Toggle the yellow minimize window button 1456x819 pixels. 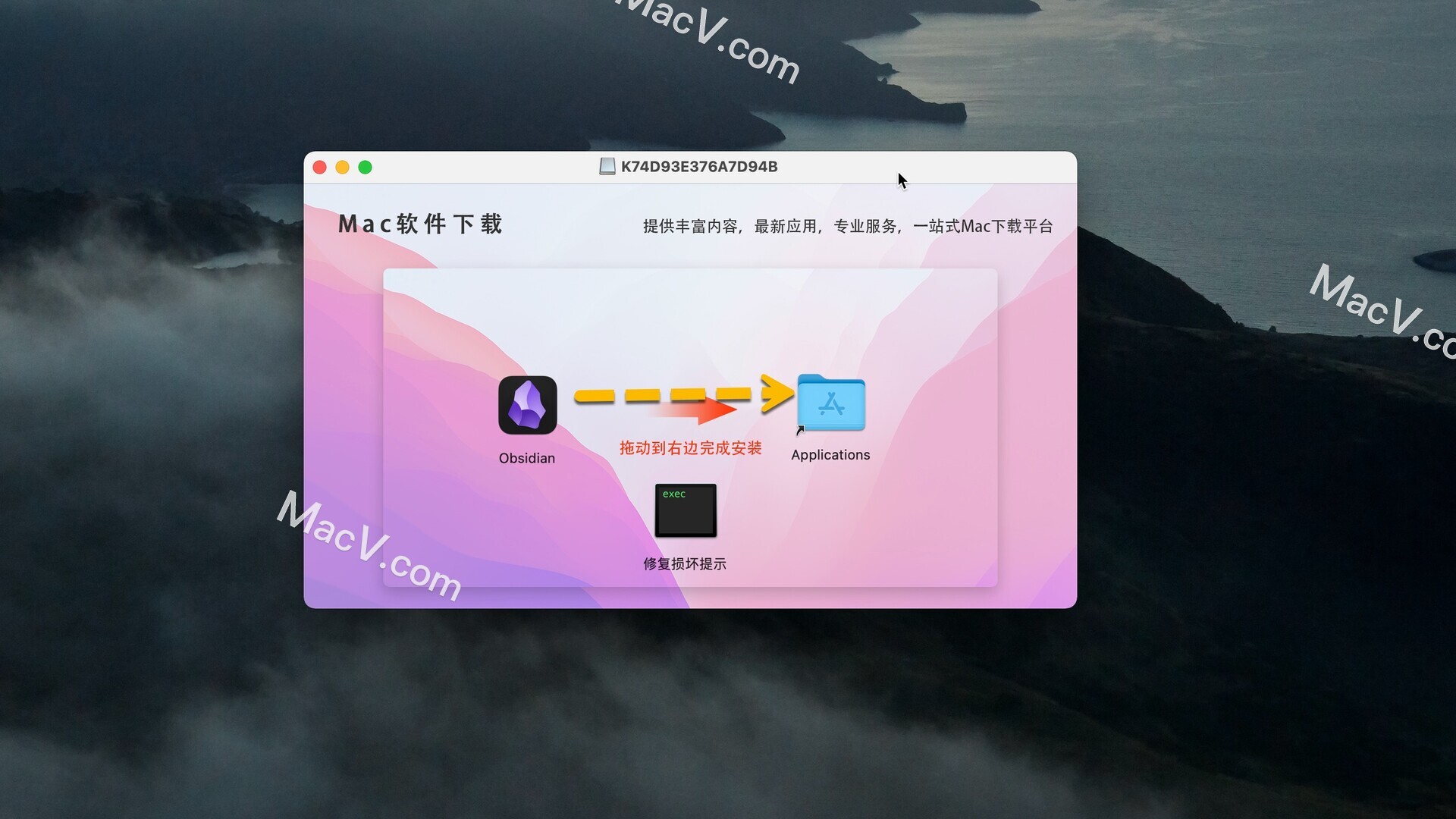(341, 167)
